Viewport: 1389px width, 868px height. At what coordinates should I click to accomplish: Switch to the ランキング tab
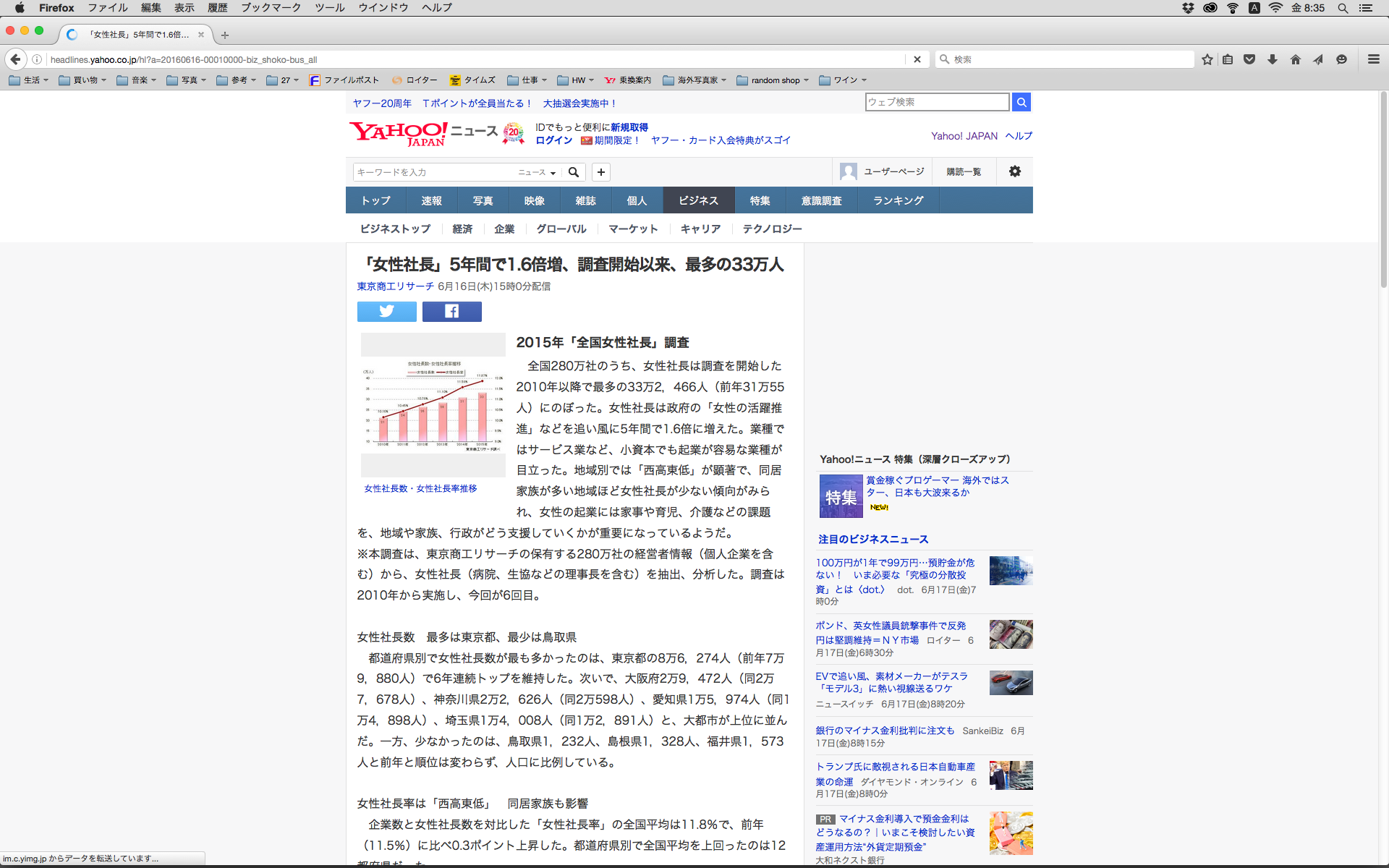pyautogui.click(x=898, y=200)
